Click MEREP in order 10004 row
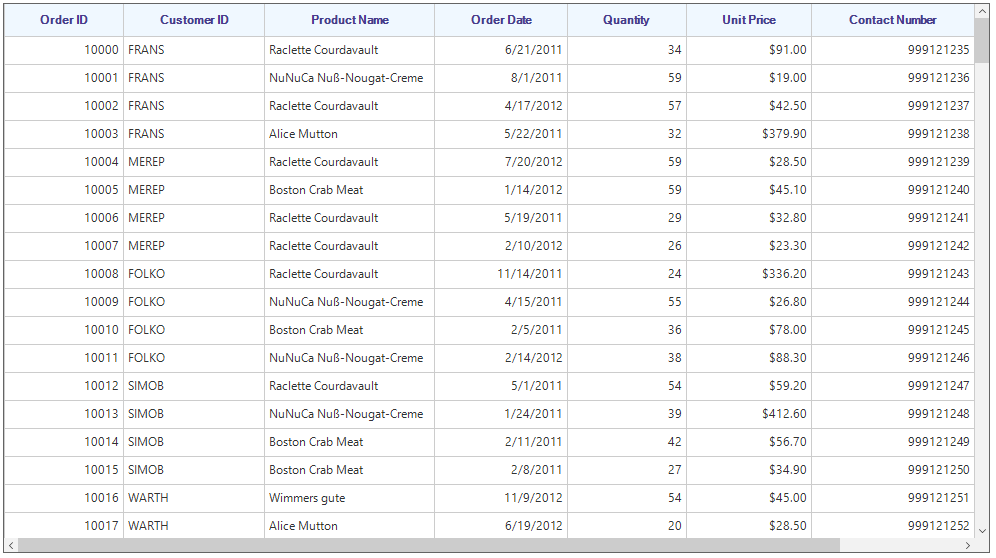This screenshot has height=558, width=996. (x=194, y=161)
